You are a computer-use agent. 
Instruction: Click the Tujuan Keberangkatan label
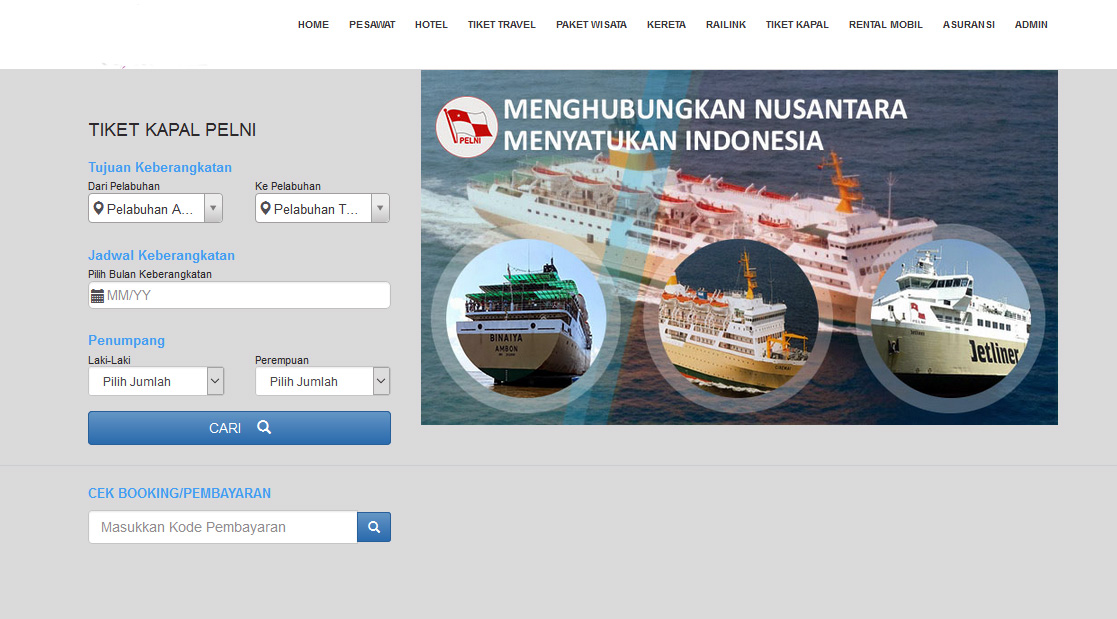[x=160, y=167]
